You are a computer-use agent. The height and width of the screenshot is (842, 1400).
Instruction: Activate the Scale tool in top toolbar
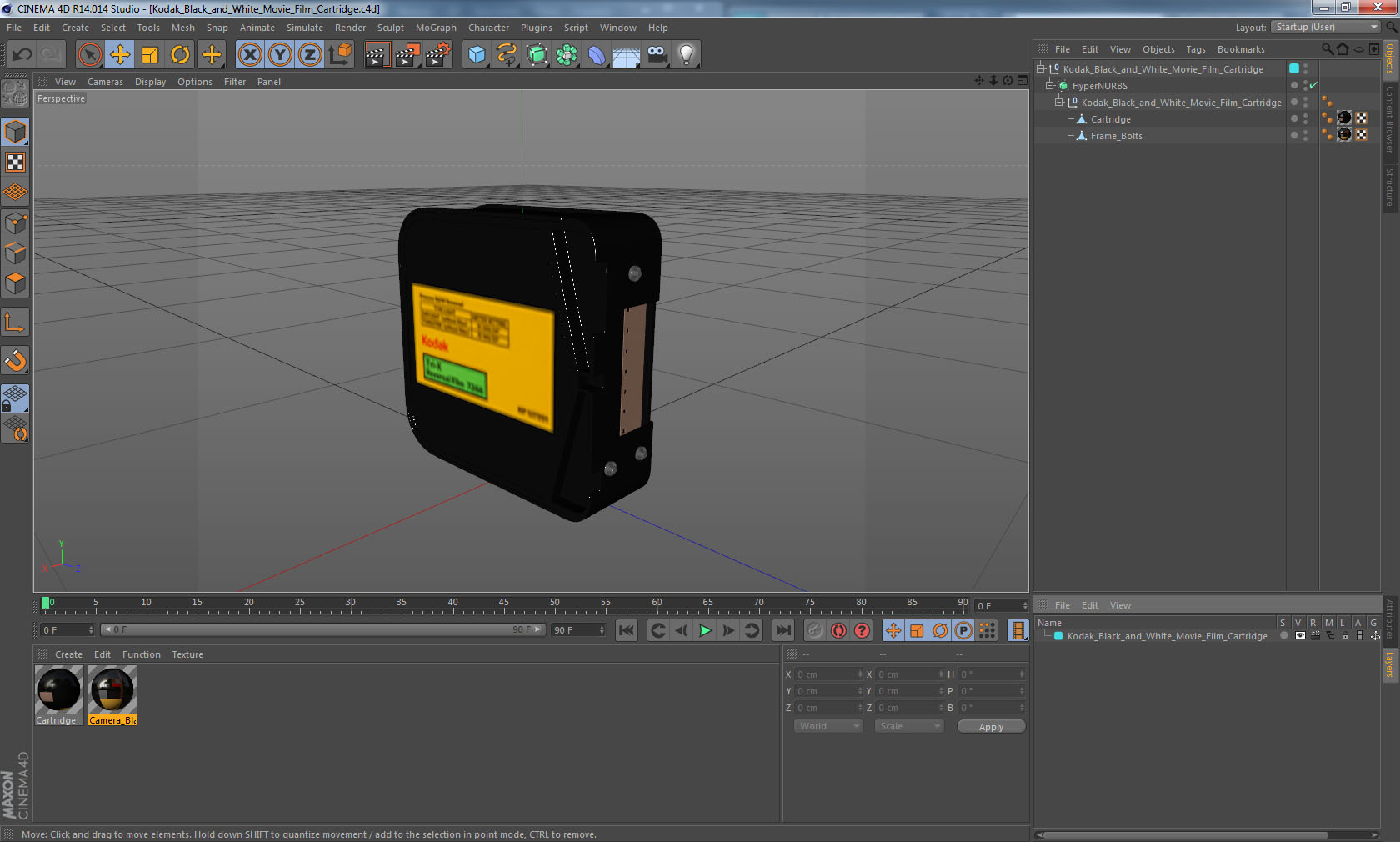click(150, 55)
